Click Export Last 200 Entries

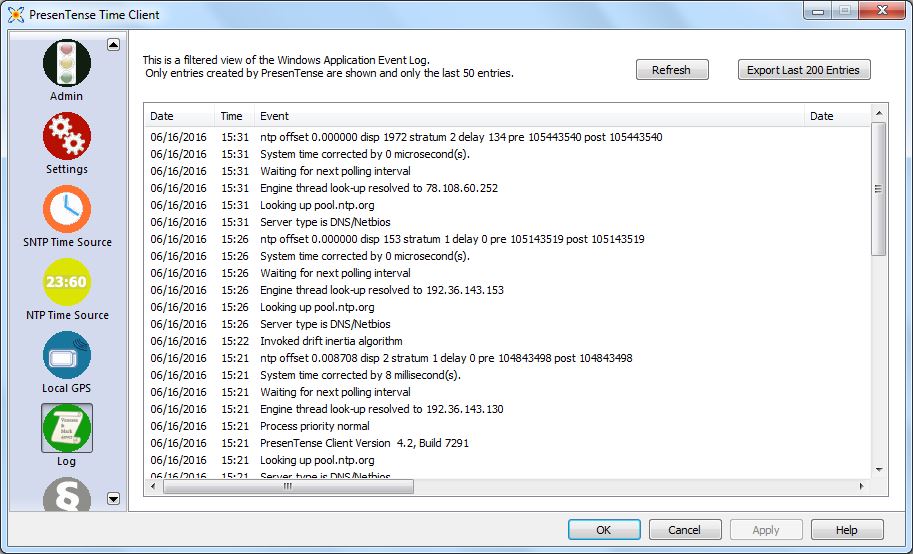(x=804, y=70)
